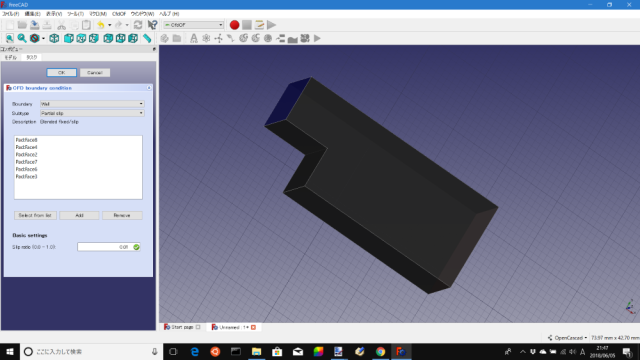Set front view with cube icon
The height and width of the screenshot is (360, 640).
[x=69, y=38]
